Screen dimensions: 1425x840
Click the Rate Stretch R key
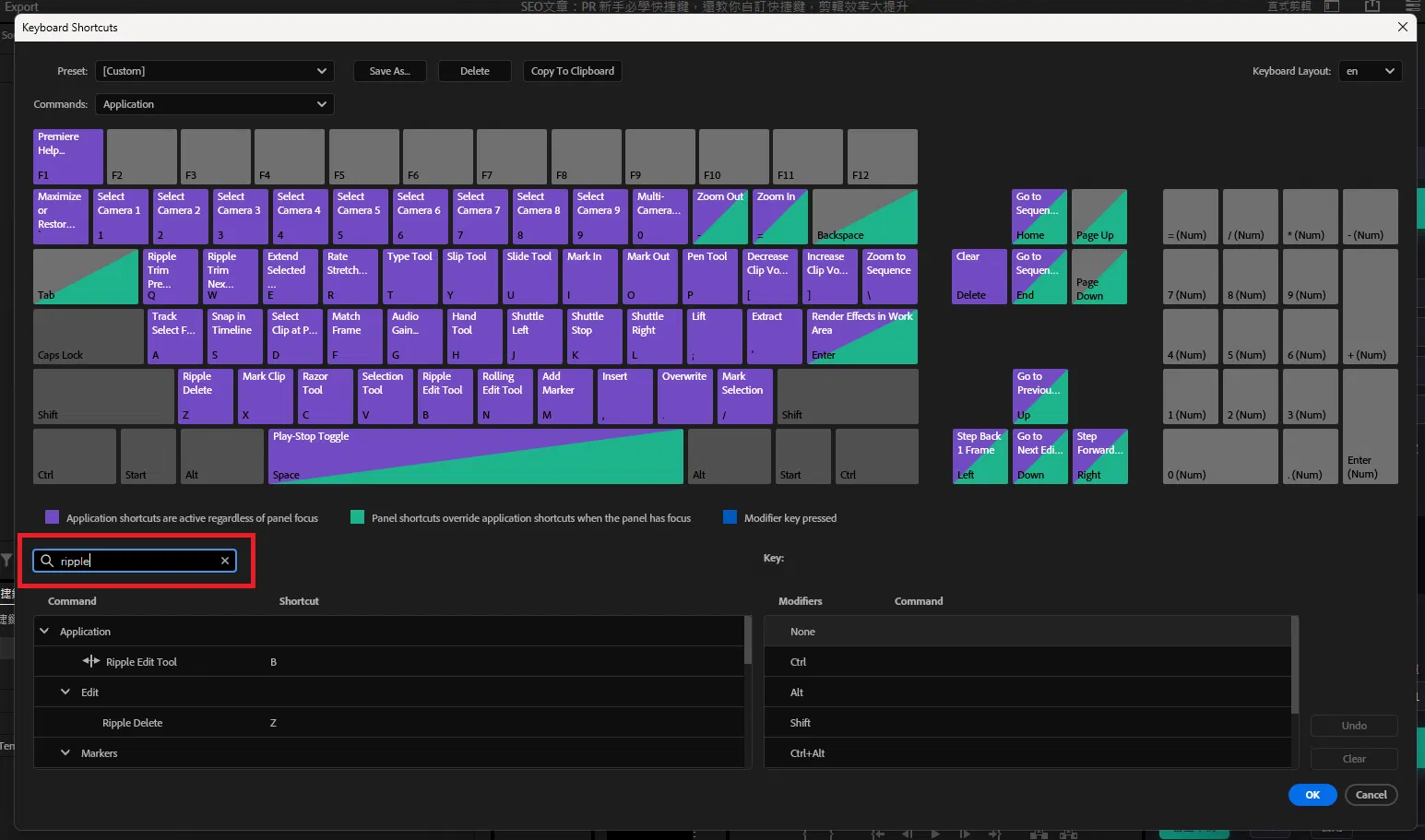[350, 277]
